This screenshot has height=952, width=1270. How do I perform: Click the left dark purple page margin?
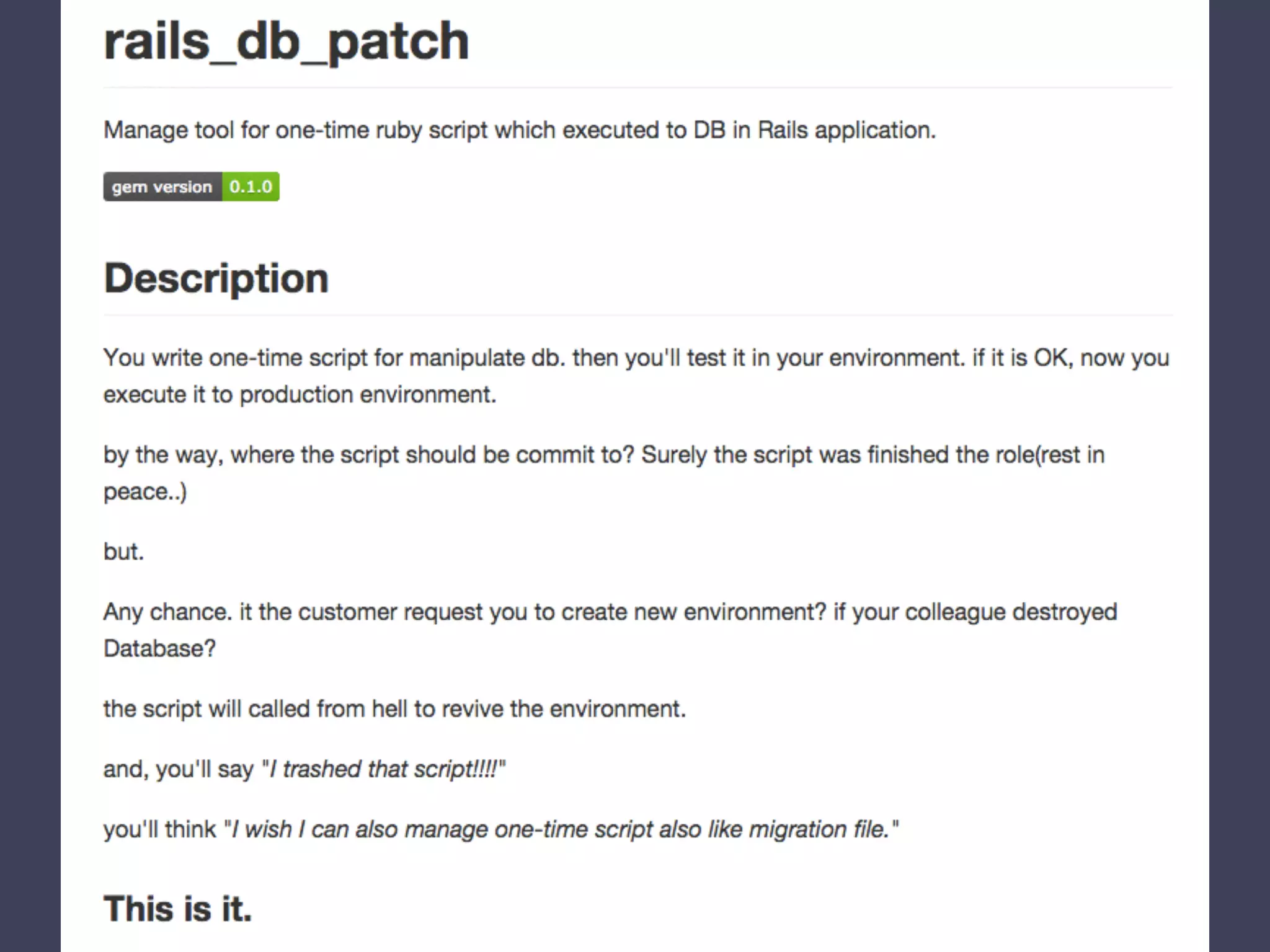pyautogui.click(x=30, y=476)
